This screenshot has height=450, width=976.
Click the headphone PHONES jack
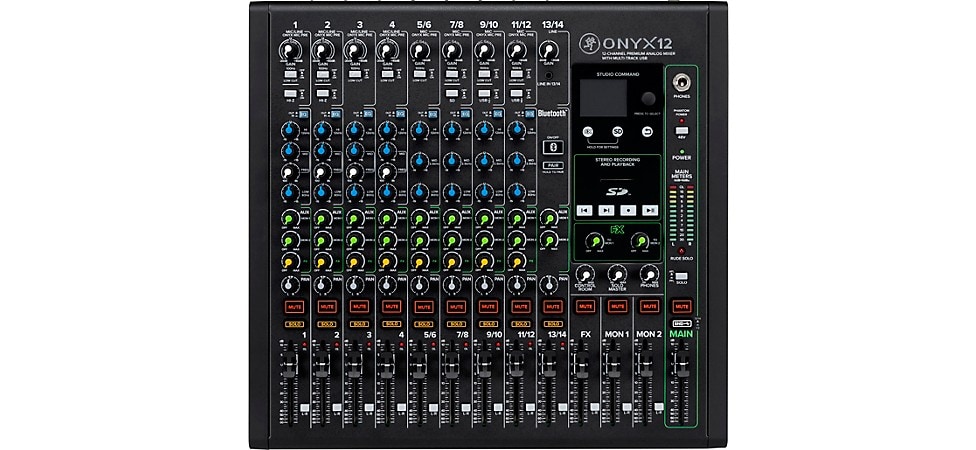(682, 82)
